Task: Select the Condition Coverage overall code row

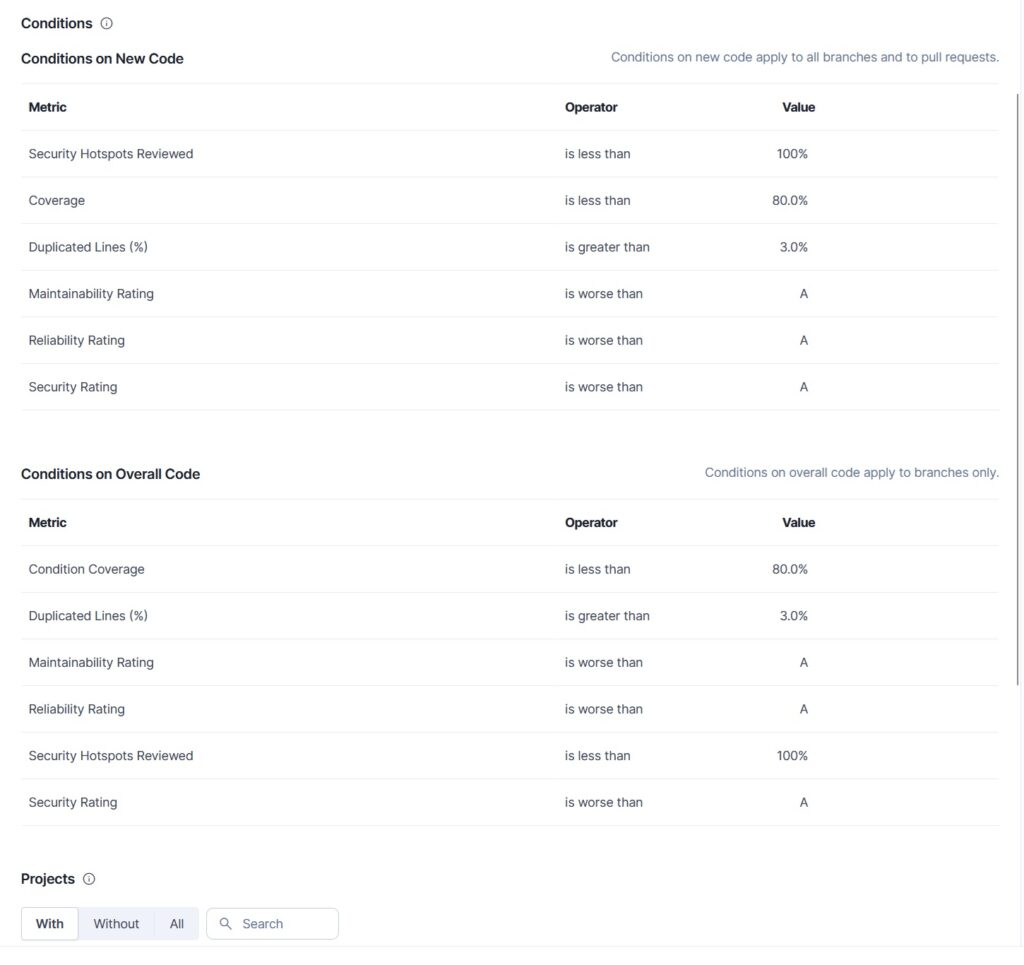Action: pyautogui.click(x=86, y=568)
